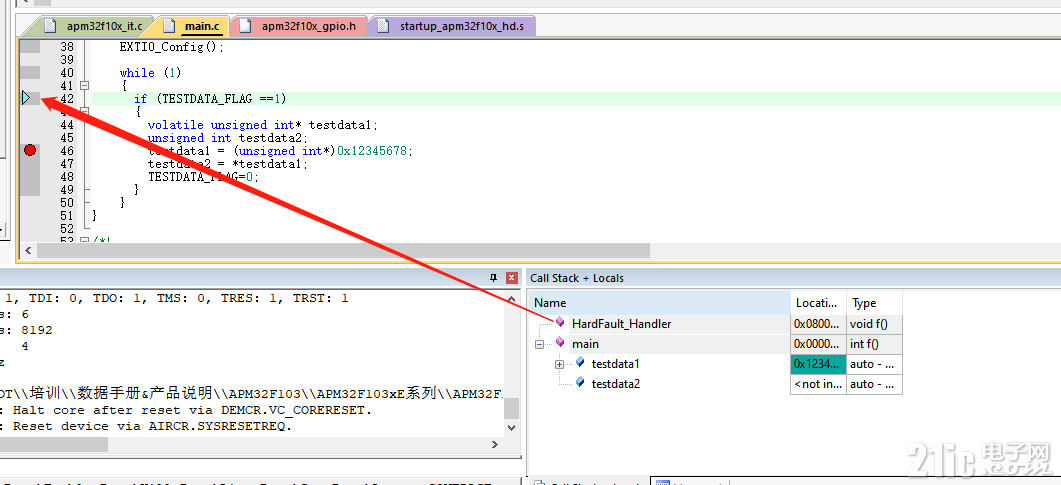Collapse the main node in call stack
1061x485 pixels.
point(539,344)
